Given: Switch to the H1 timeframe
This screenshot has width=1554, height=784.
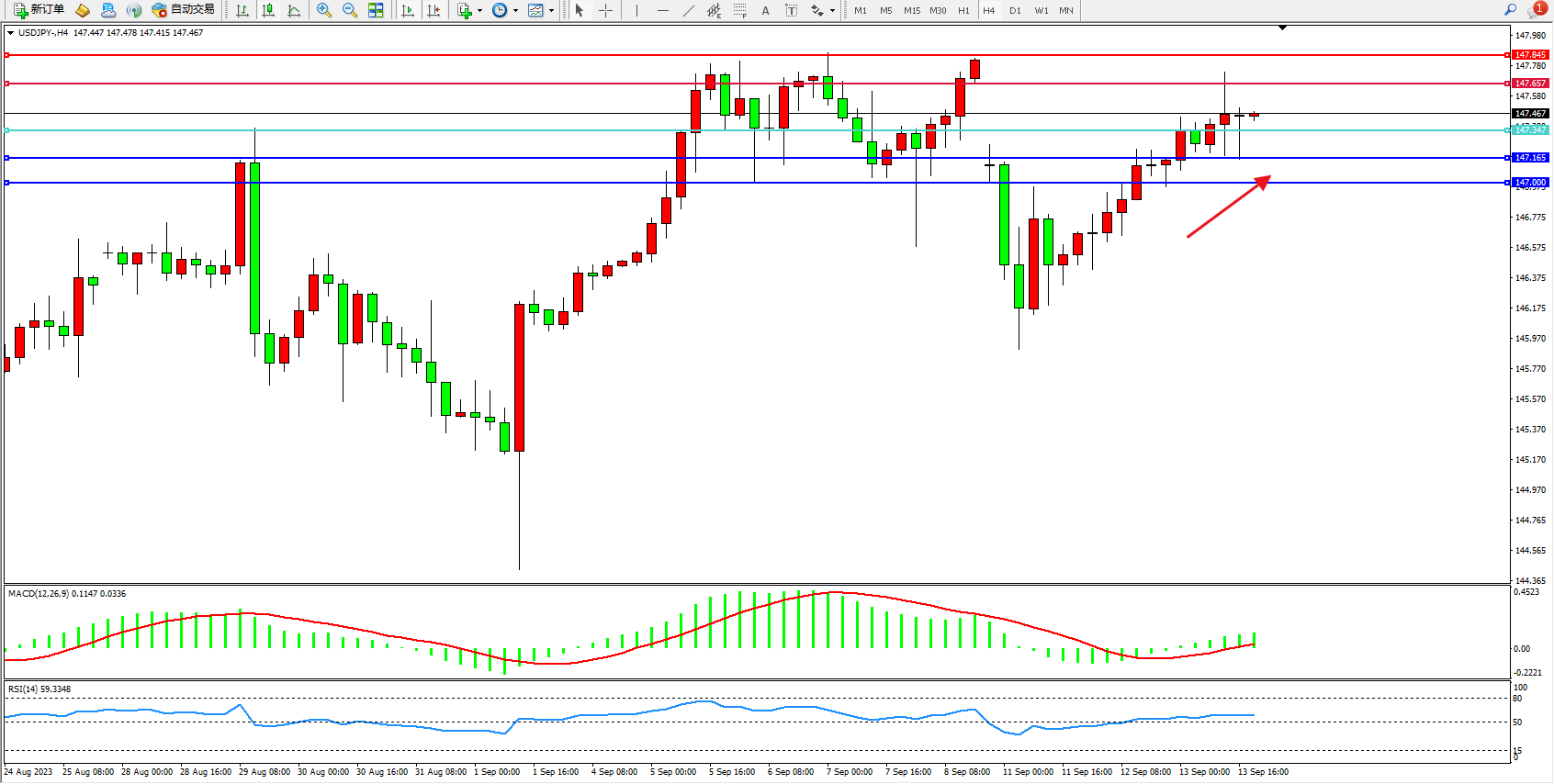Looking at the screenshot, I should point(963,10).
